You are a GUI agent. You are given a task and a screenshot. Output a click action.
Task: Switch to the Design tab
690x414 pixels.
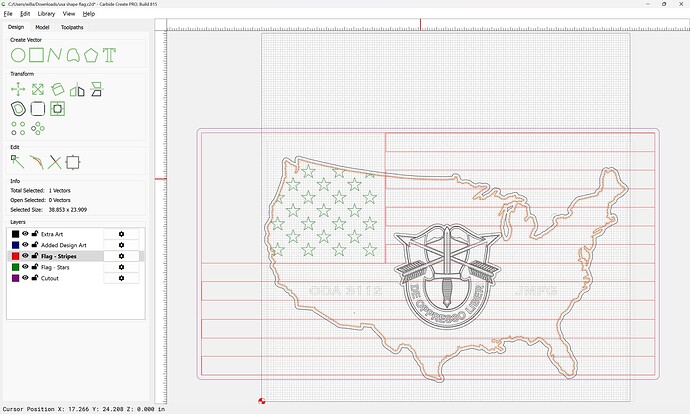pyautogui.click(x=16, y=27)
